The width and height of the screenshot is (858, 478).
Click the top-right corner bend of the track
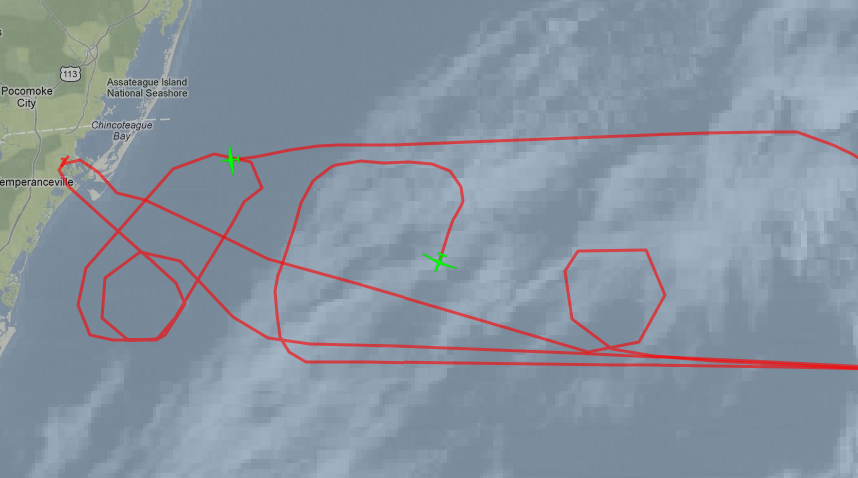coord(797,132)
